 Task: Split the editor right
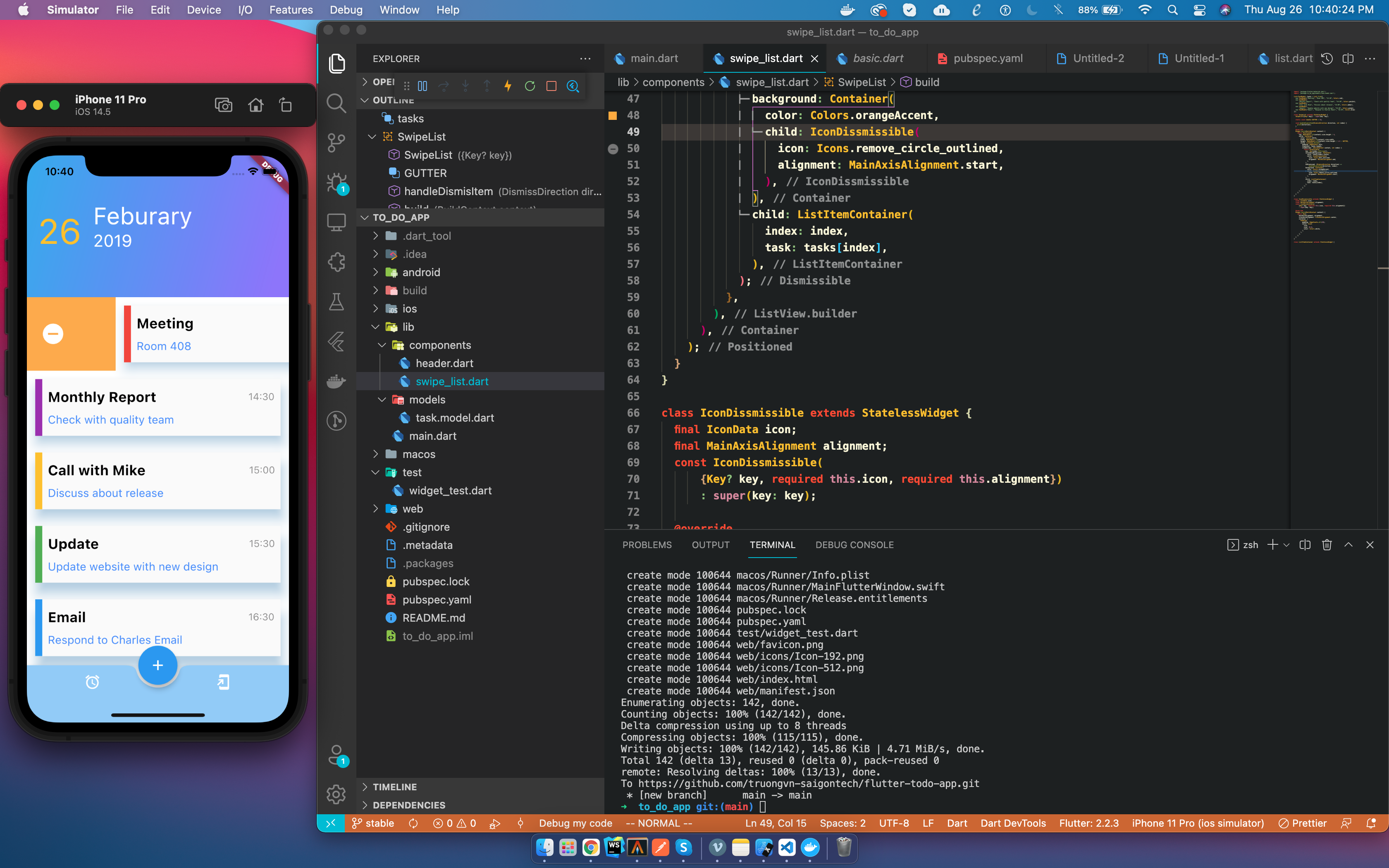(x=1348, y=59)
